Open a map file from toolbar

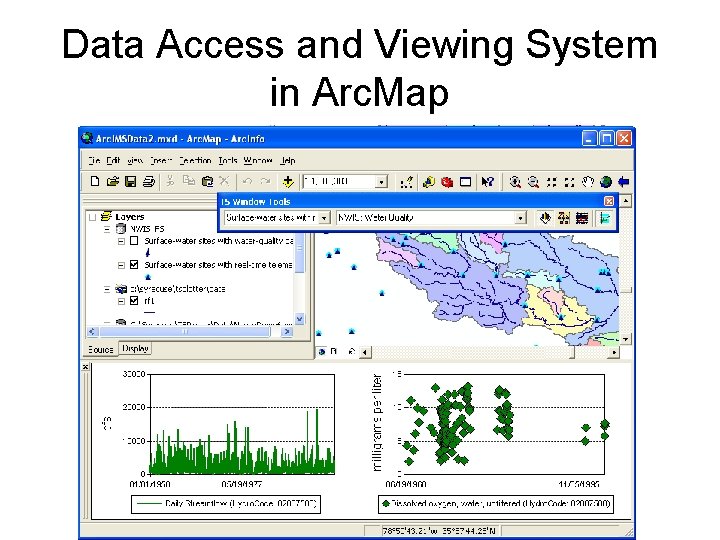112,182
